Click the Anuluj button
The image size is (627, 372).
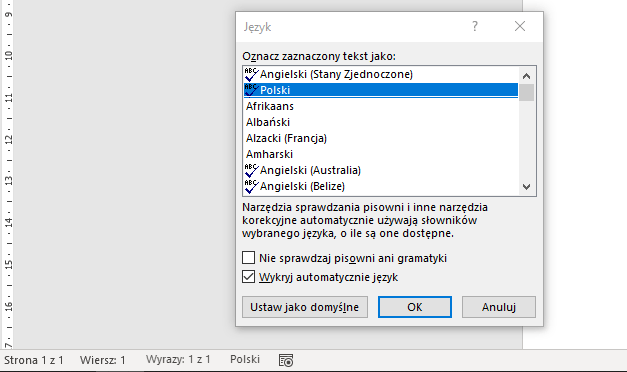pyautogui.click(x=499, y=307)
